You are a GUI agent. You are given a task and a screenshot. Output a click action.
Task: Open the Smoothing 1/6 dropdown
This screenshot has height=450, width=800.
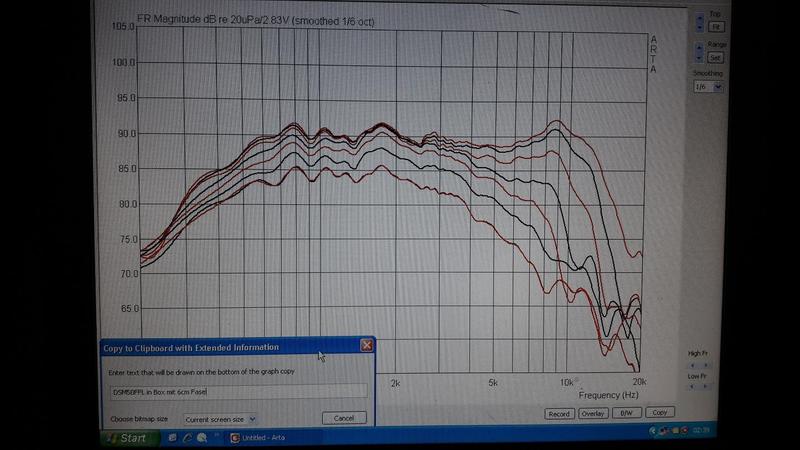point(708,87)
